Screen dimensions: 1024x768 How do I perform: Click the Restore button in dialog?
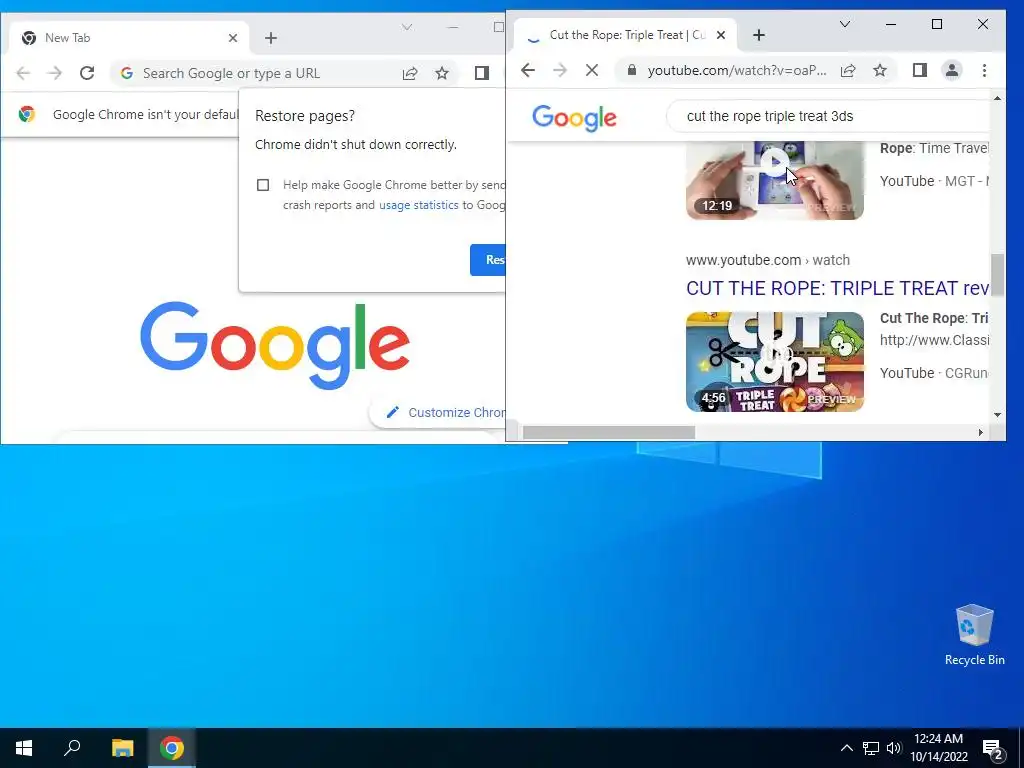488,260
